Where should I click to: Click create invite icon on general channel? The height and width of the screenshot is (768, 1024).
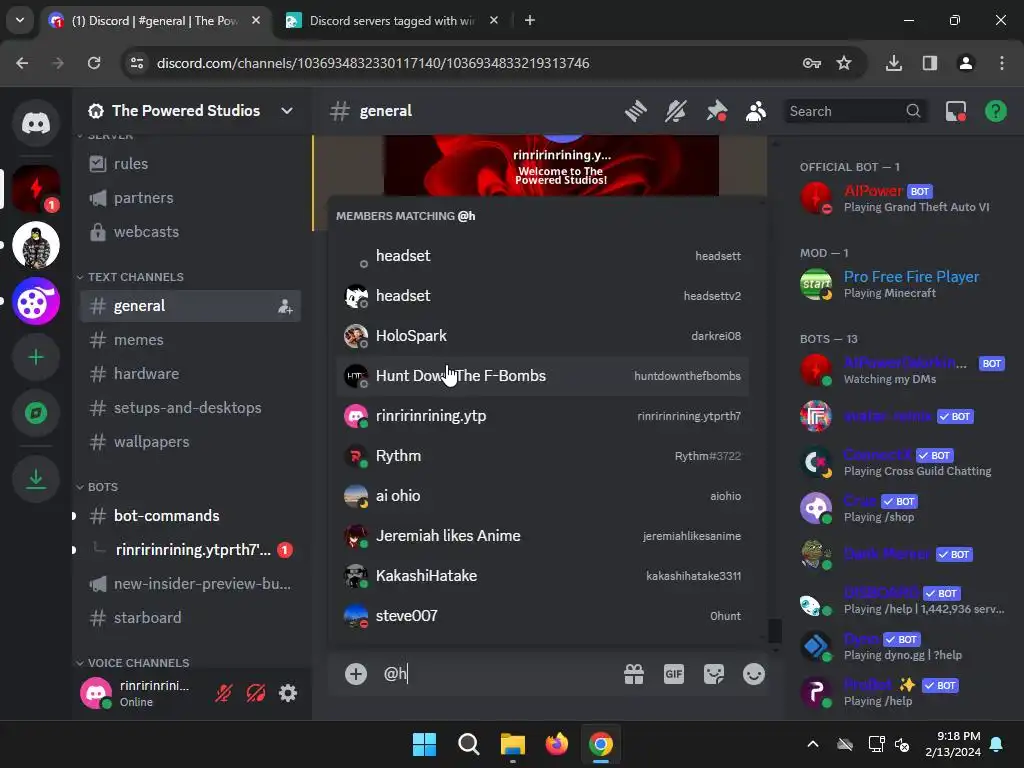point(285,306)
